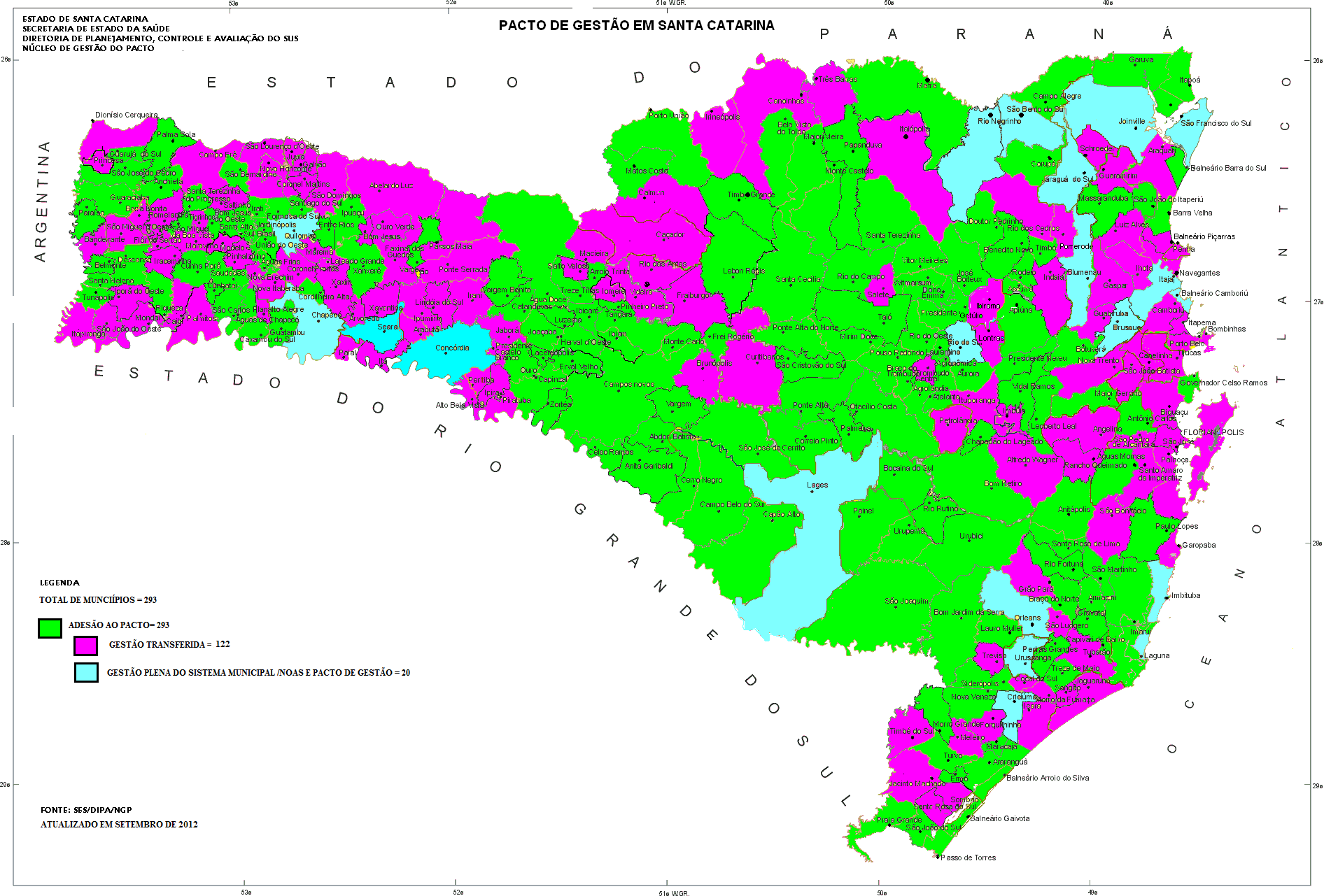Click the green Adesão ao Pacto legend swatch
This screenshot has height=896, width=1324.
click(x=50, y=628)
